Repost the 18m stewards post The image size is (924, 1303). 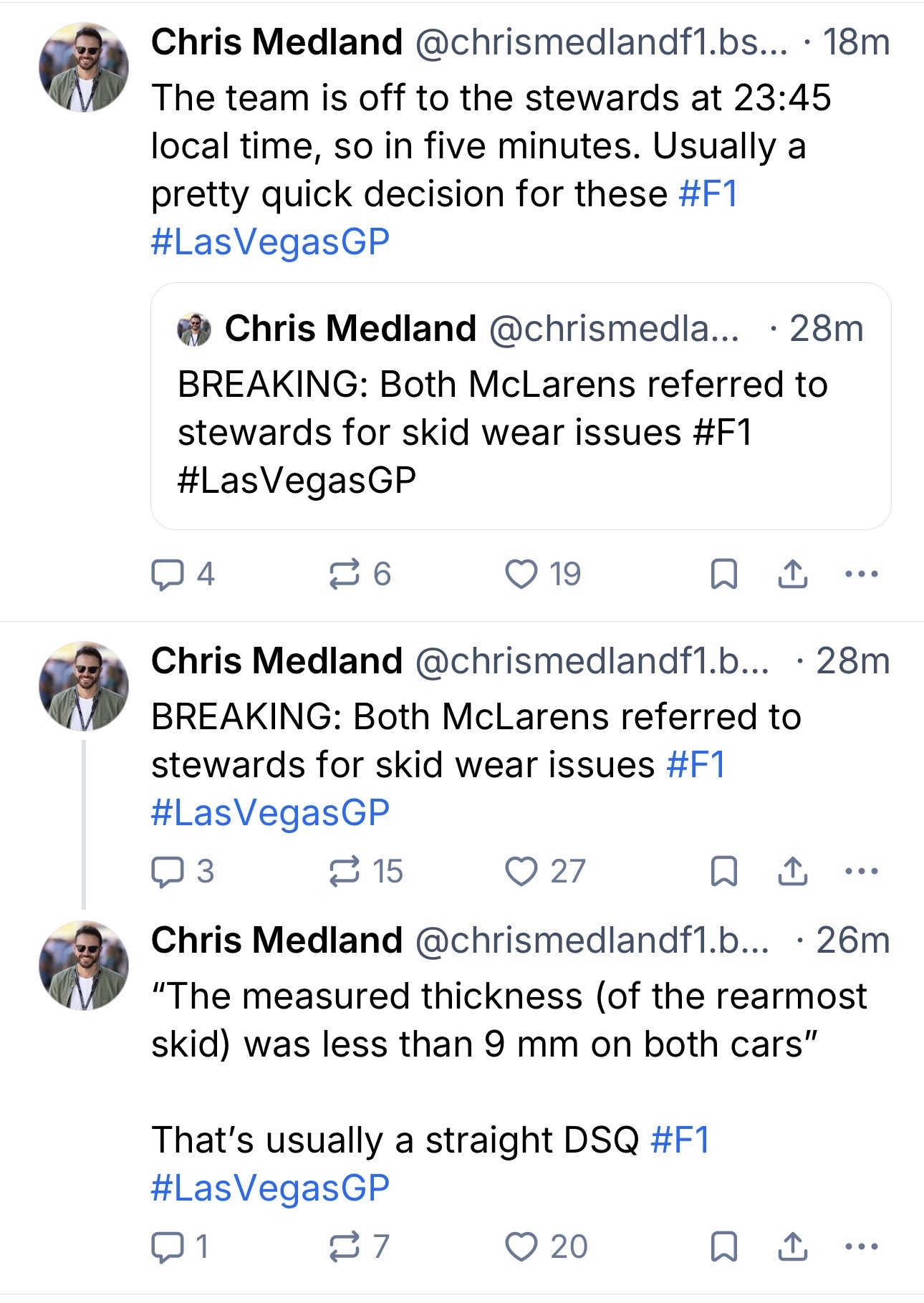pos(344,574)
